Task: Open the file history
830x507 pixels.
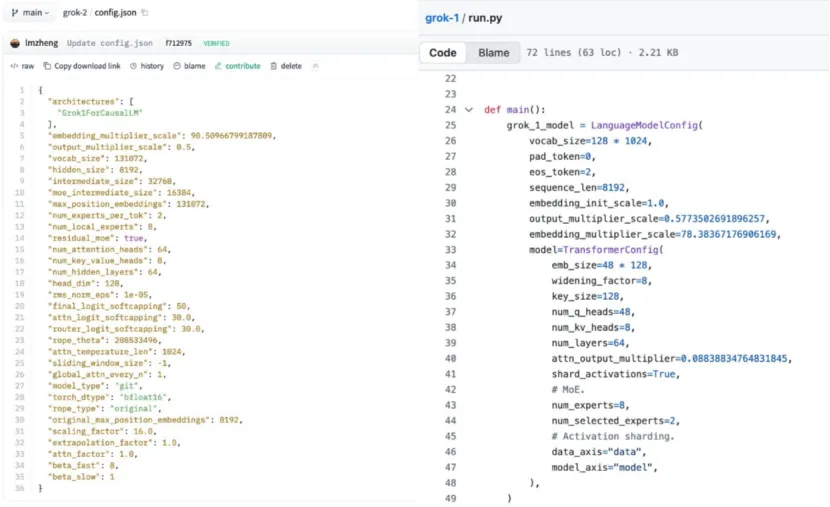Action: pos(147,66)
